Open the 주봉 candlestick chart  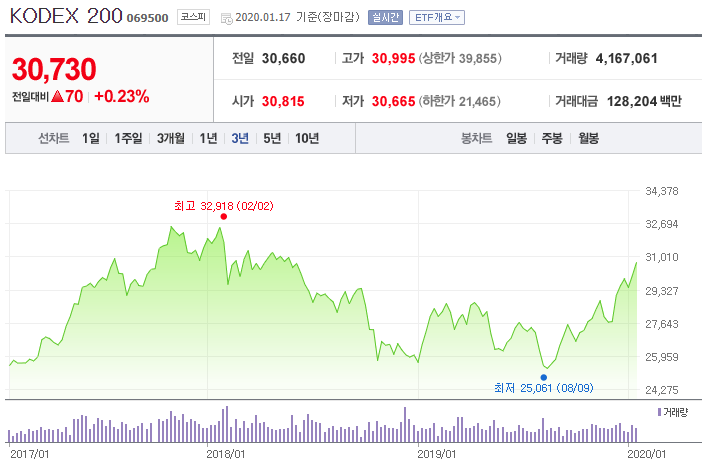click(x=552, y=138)
